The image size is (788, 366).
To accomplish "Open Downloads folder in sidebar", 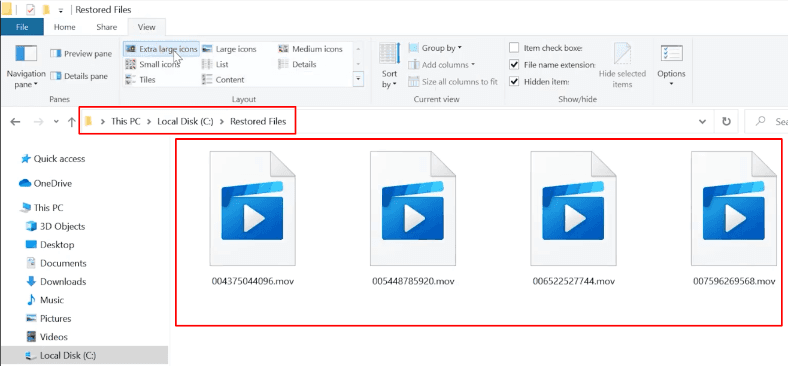I will pyautogui.click(x=56, y=282).
